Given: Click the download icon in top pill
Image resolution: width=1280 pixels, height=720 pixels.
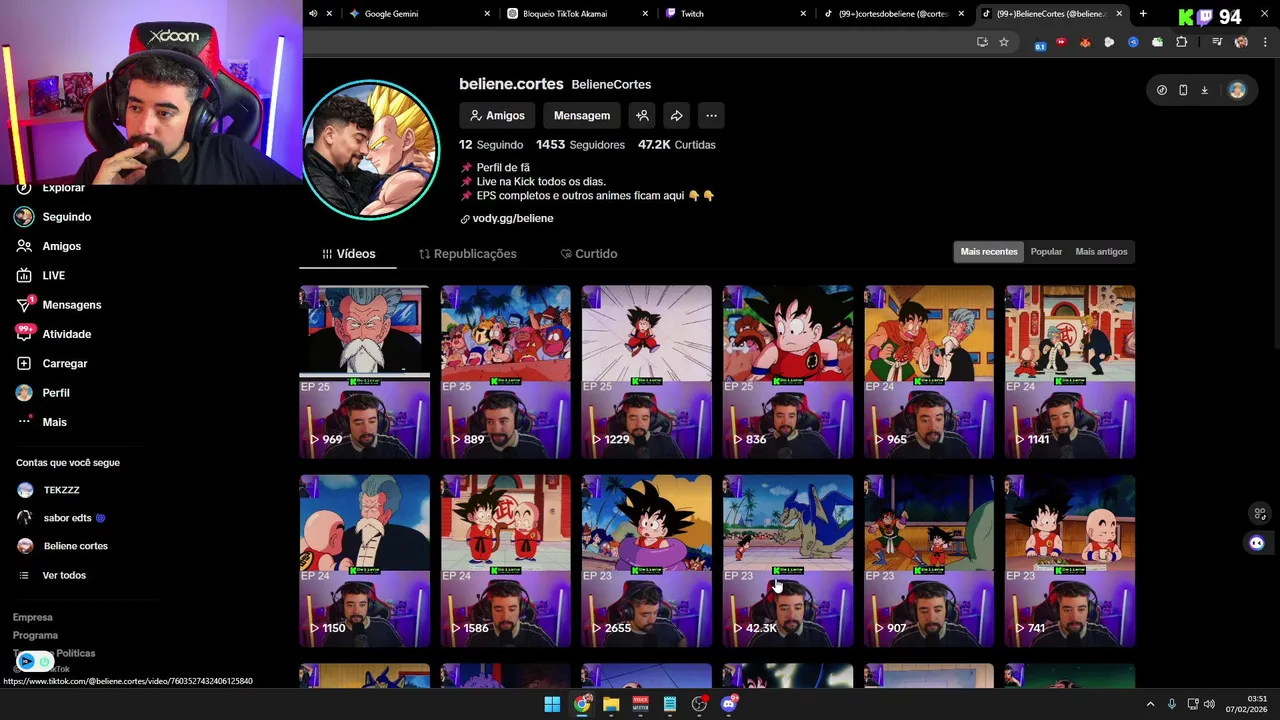Looking at the screenshot, I should 1204,90.
